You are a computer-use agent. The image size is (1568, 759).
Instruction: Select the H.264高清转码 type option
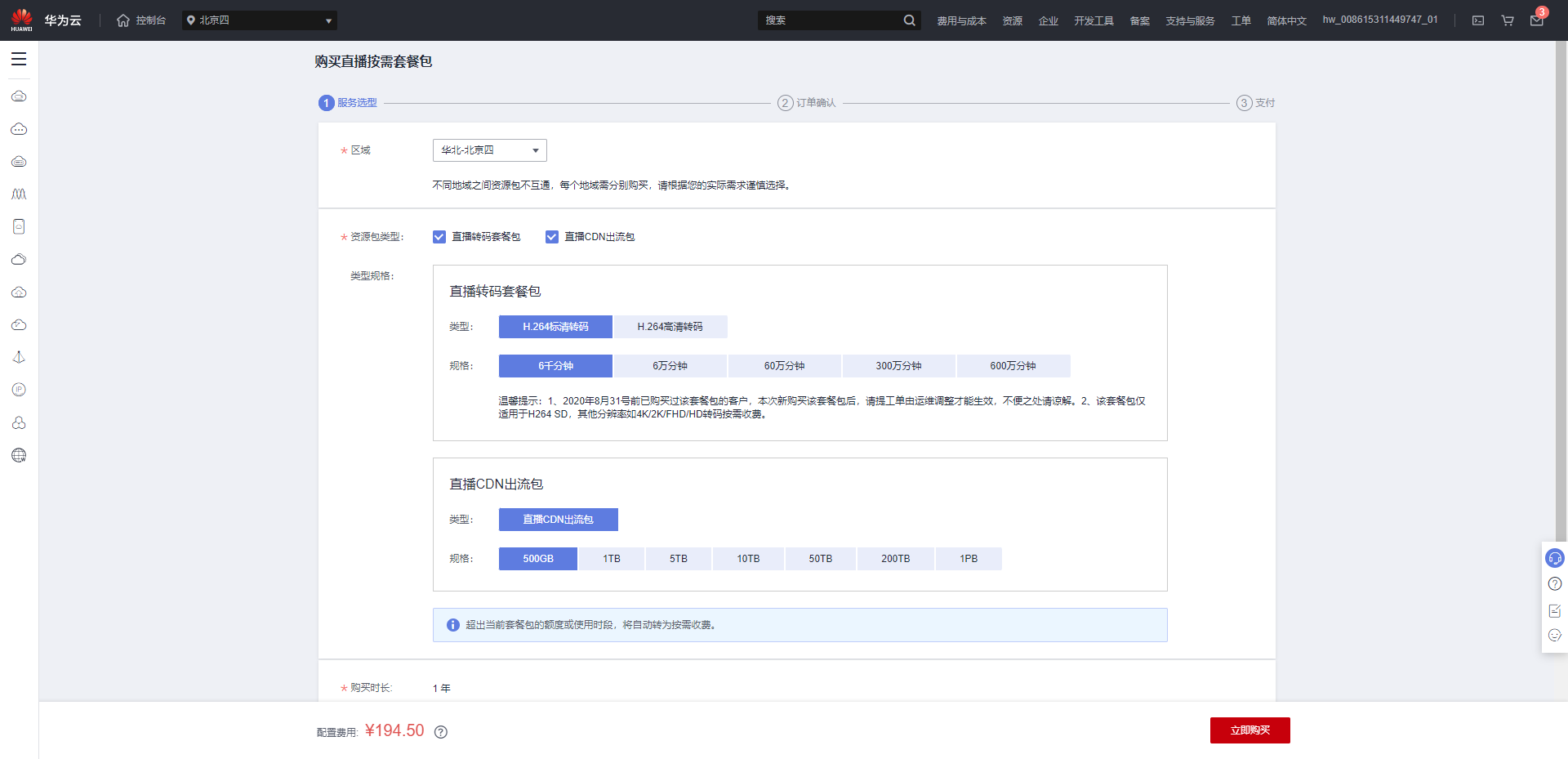point(670,327)
